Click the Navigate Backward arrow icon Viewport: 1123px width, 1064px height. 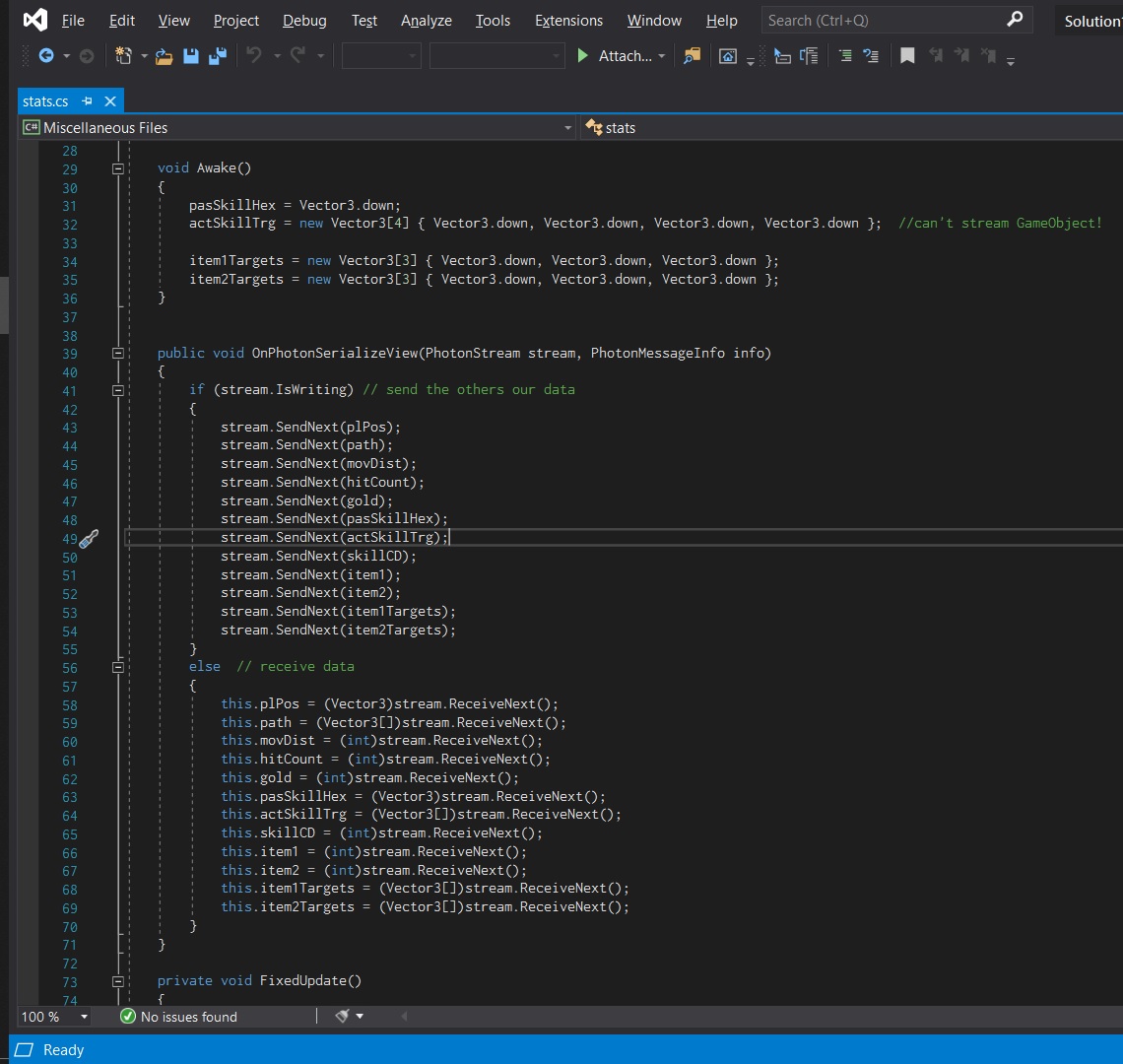[46, 56]
